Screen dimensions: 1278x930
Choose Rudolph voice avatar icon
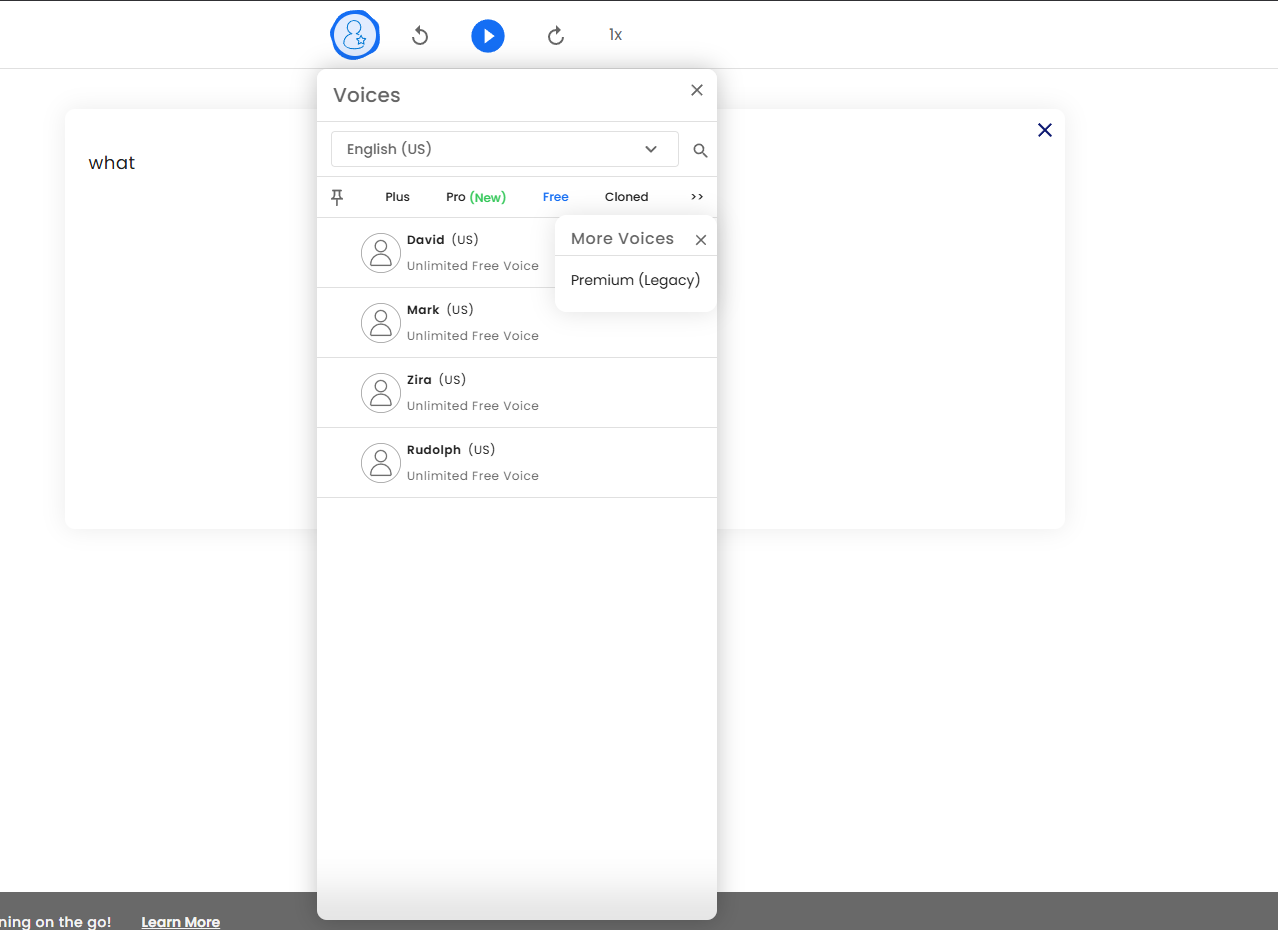(381, 463)
